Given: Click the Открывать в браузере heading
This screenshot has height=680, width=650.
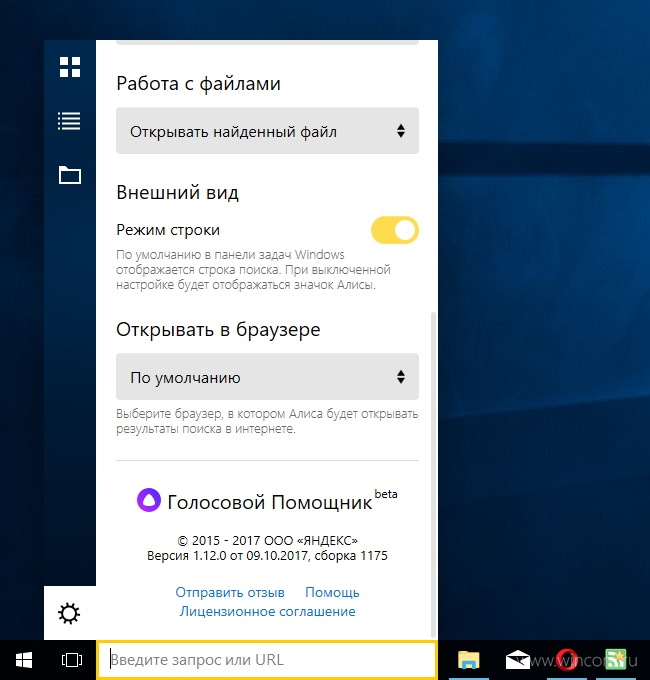Looking at the screenshot, I should (218, 330).
